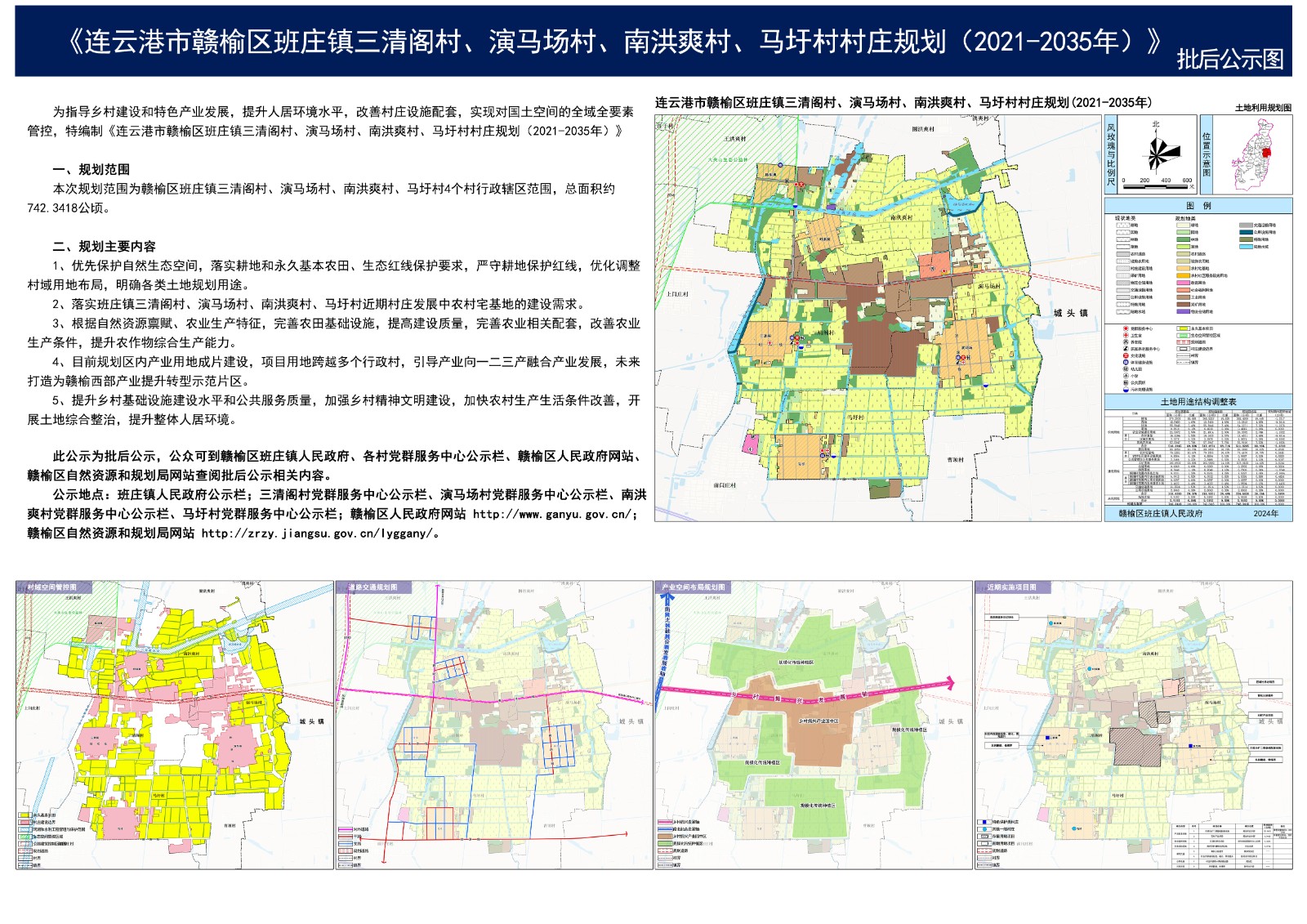Click the 图例 legend header
The height and width of the screenshot is (924, 1307).
point(1198,206)
